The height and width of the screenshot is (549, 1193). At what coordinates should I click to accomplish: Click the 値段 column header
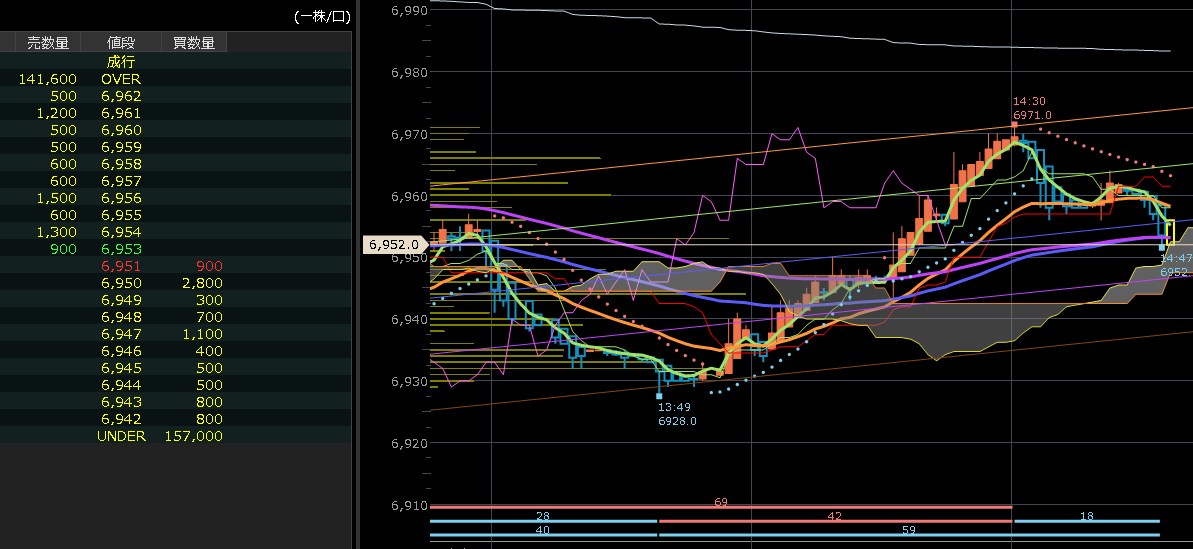pyautogui.click(x=121, y=42)
